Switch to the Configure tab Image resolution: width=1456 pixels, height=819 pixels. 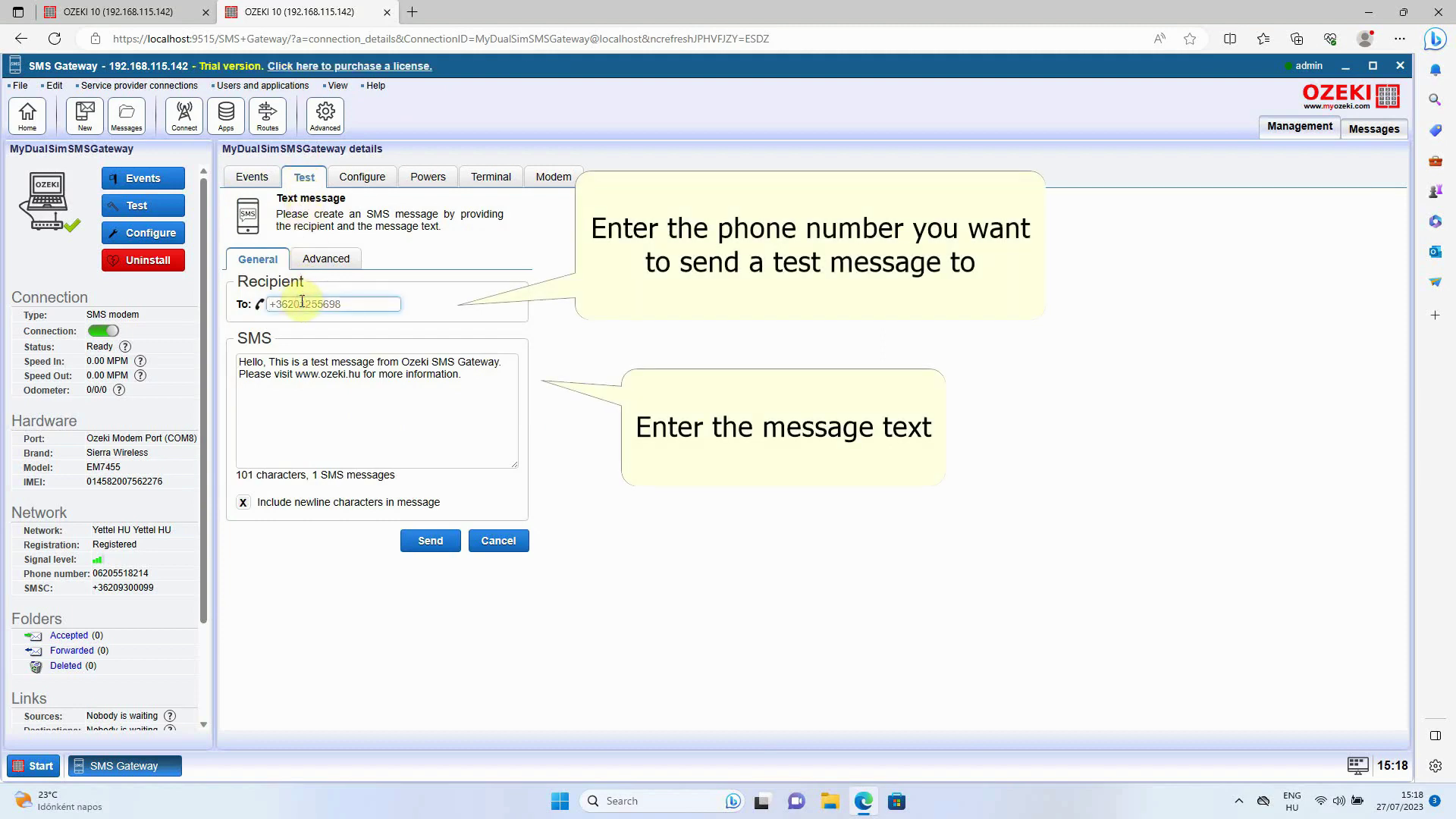[362, 177]
